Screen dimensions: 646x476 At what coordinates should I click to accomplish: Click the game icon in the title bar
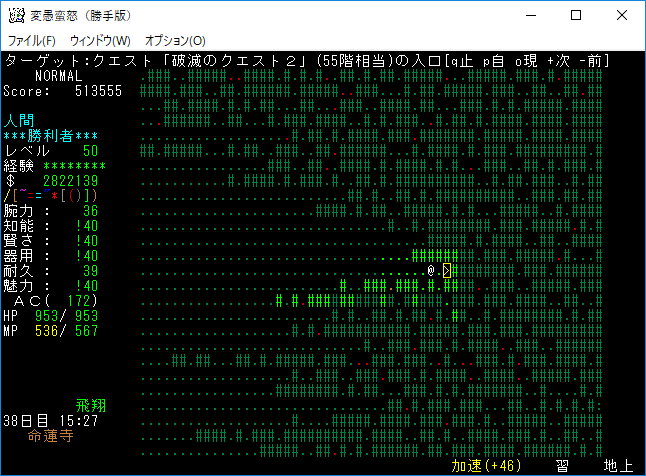point(17,16)
